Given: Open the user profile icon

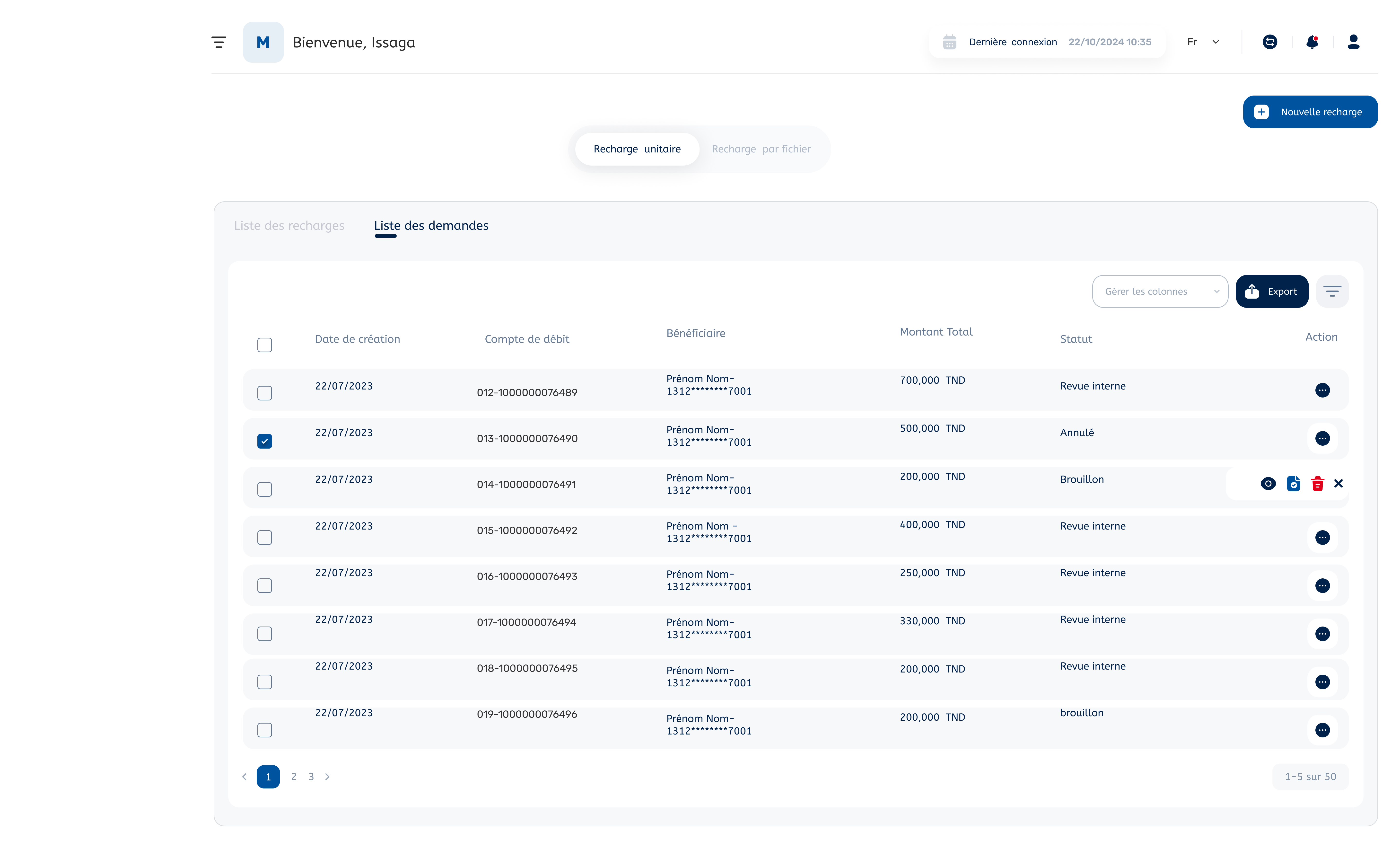Looking at the screenshot, I should point(1353,42).
